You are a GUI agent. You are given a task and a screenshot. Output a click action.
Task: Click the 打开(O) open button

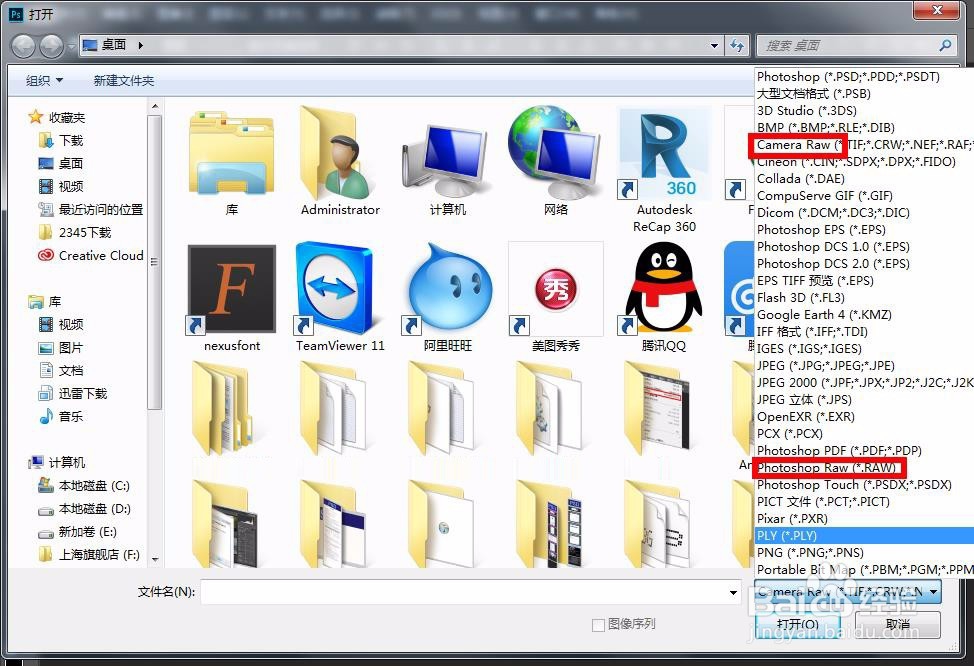(x=798, y=624)
